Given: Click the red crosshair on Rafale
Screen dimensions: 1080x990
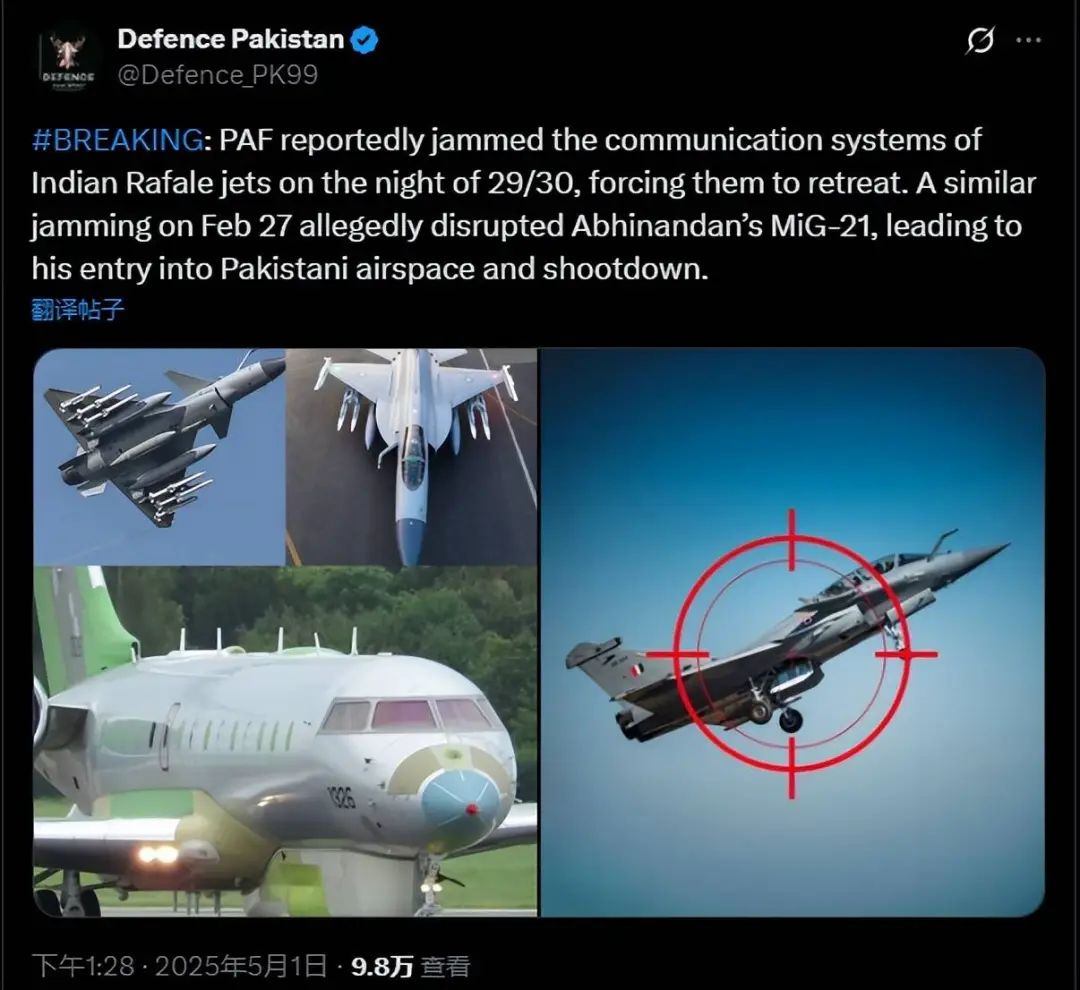Looking at the screenshot, I should 792,654.
